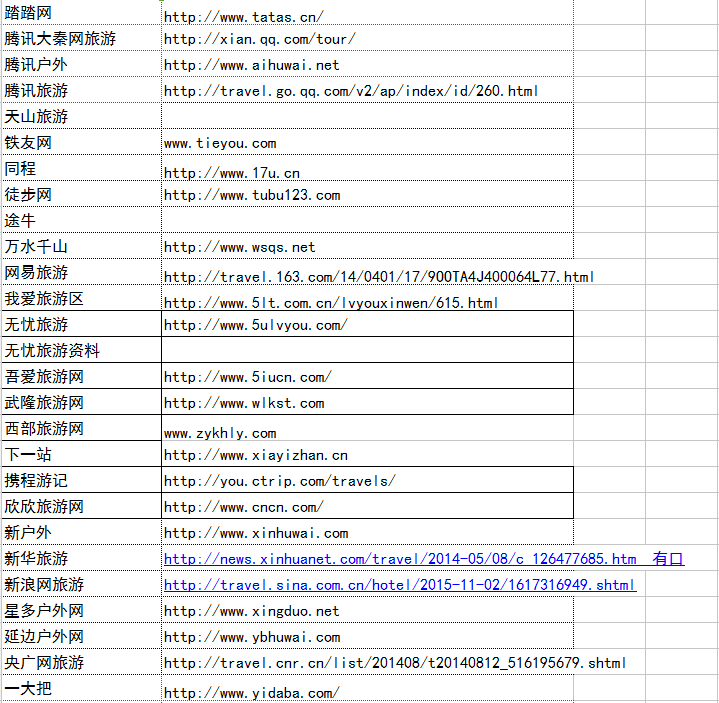
Task: Select the cell labeled 吾爱旅游网
Action: [x=82, y=376]
